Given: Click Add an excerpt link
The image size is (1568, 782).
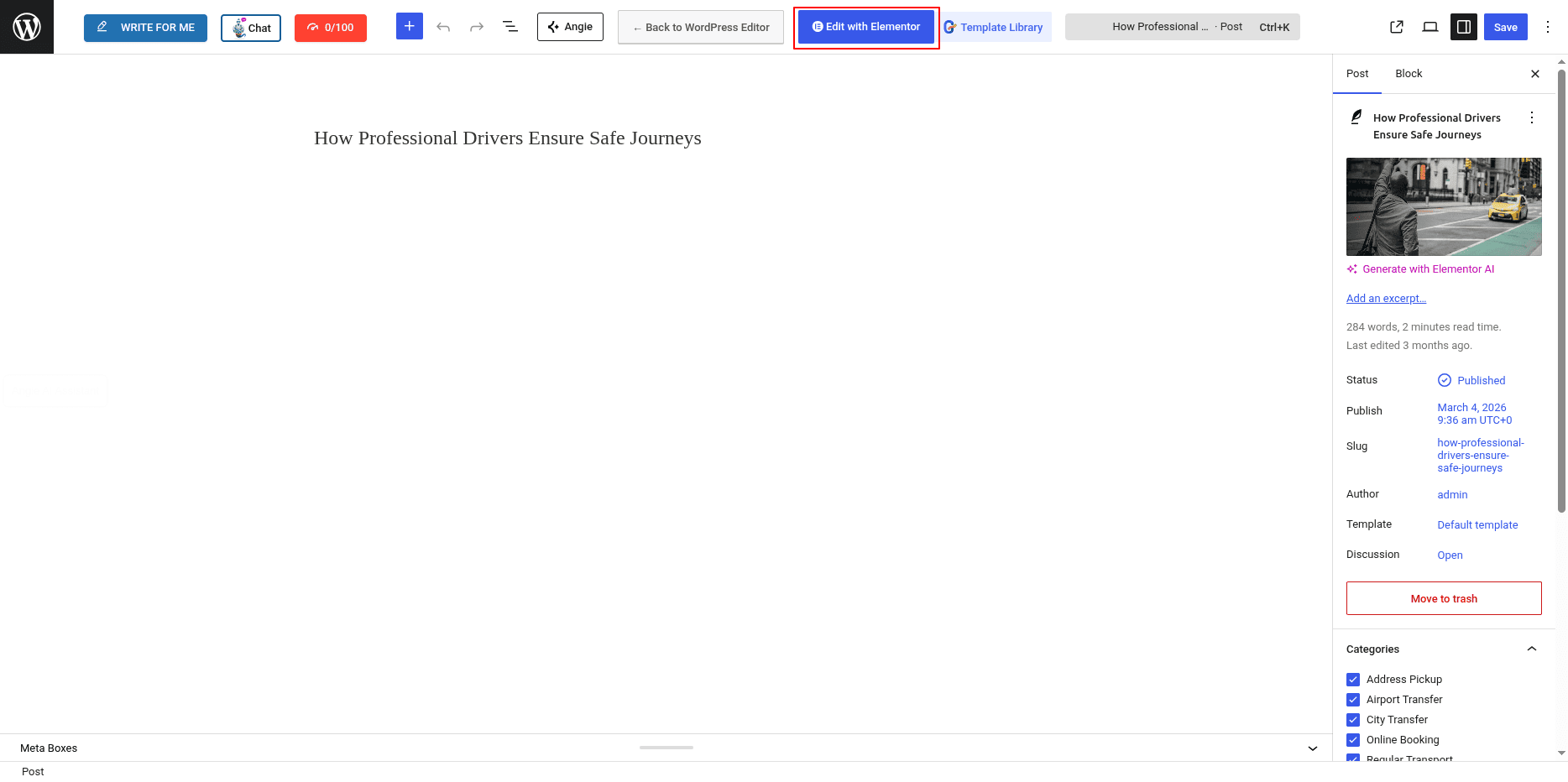Looking at the screenshot, I should click(1386, 299).
